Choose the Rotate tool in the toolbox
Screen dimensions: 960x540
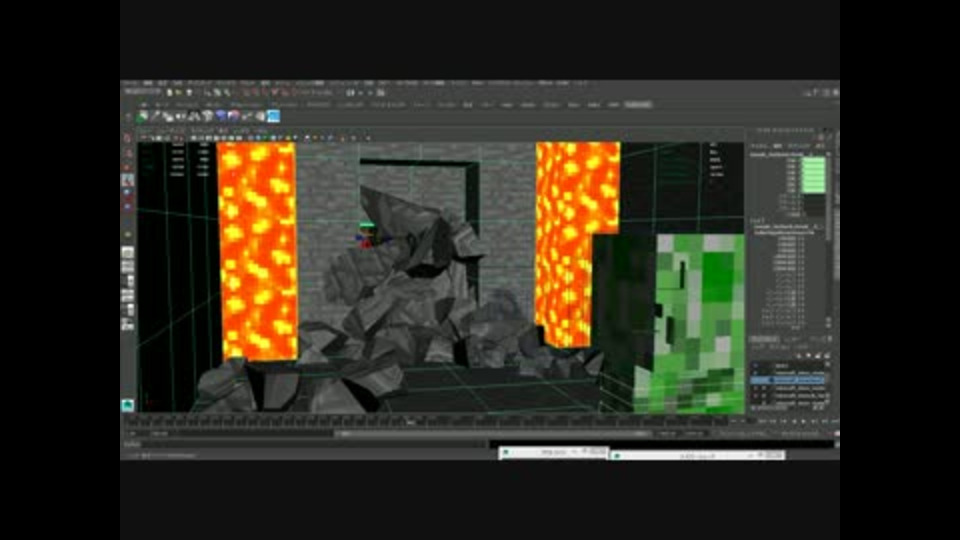(x=127, y=193)
